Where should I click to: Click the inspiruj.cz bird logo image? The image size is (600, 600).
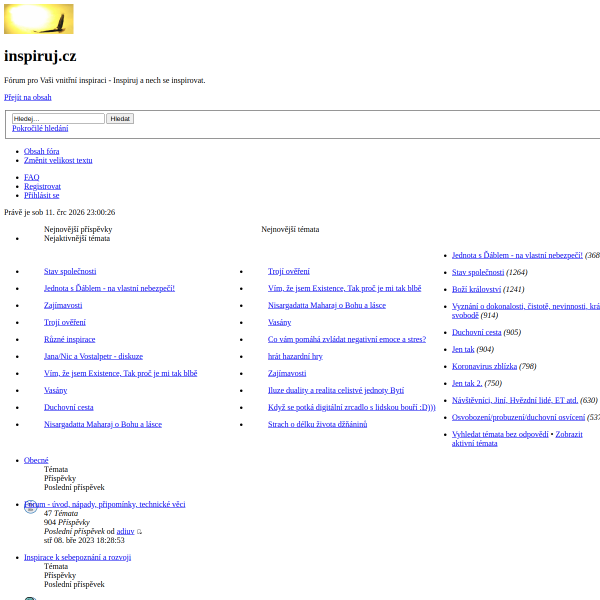39,19
